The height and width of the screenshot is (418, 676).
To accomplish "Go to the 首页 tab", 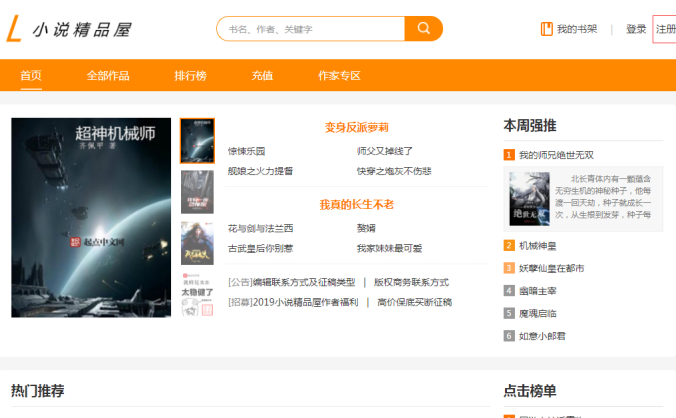I will click(31, 75).
